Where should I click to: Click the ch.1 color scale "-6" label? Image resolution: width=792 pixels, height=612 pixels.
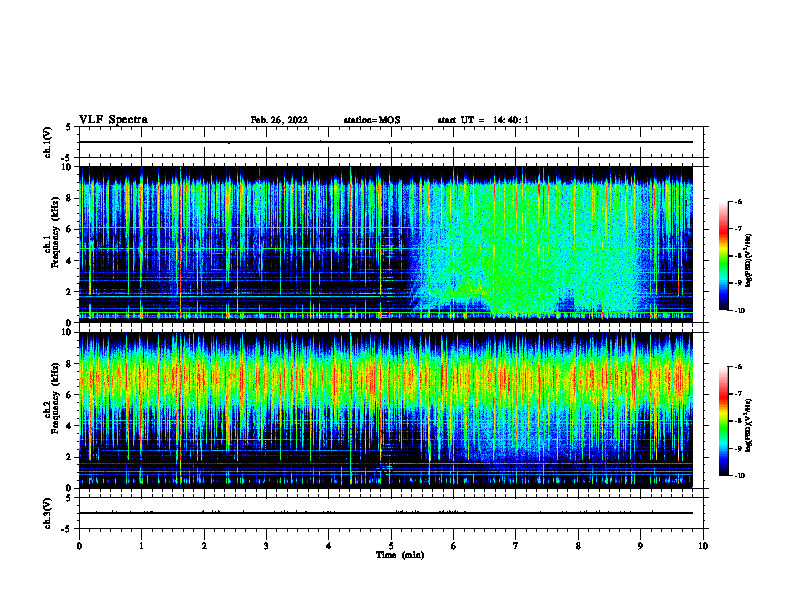[x=738, y=201]
